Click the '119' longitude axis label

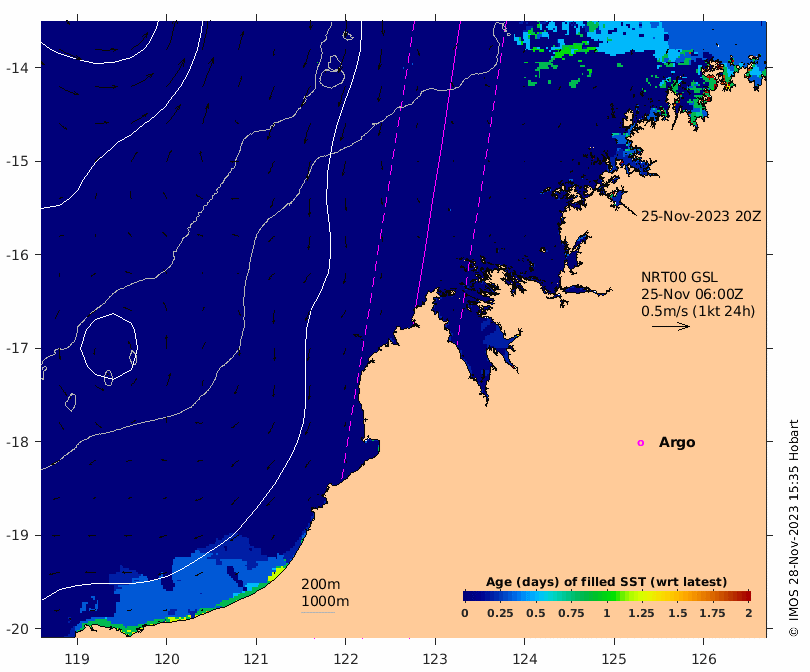77,659
